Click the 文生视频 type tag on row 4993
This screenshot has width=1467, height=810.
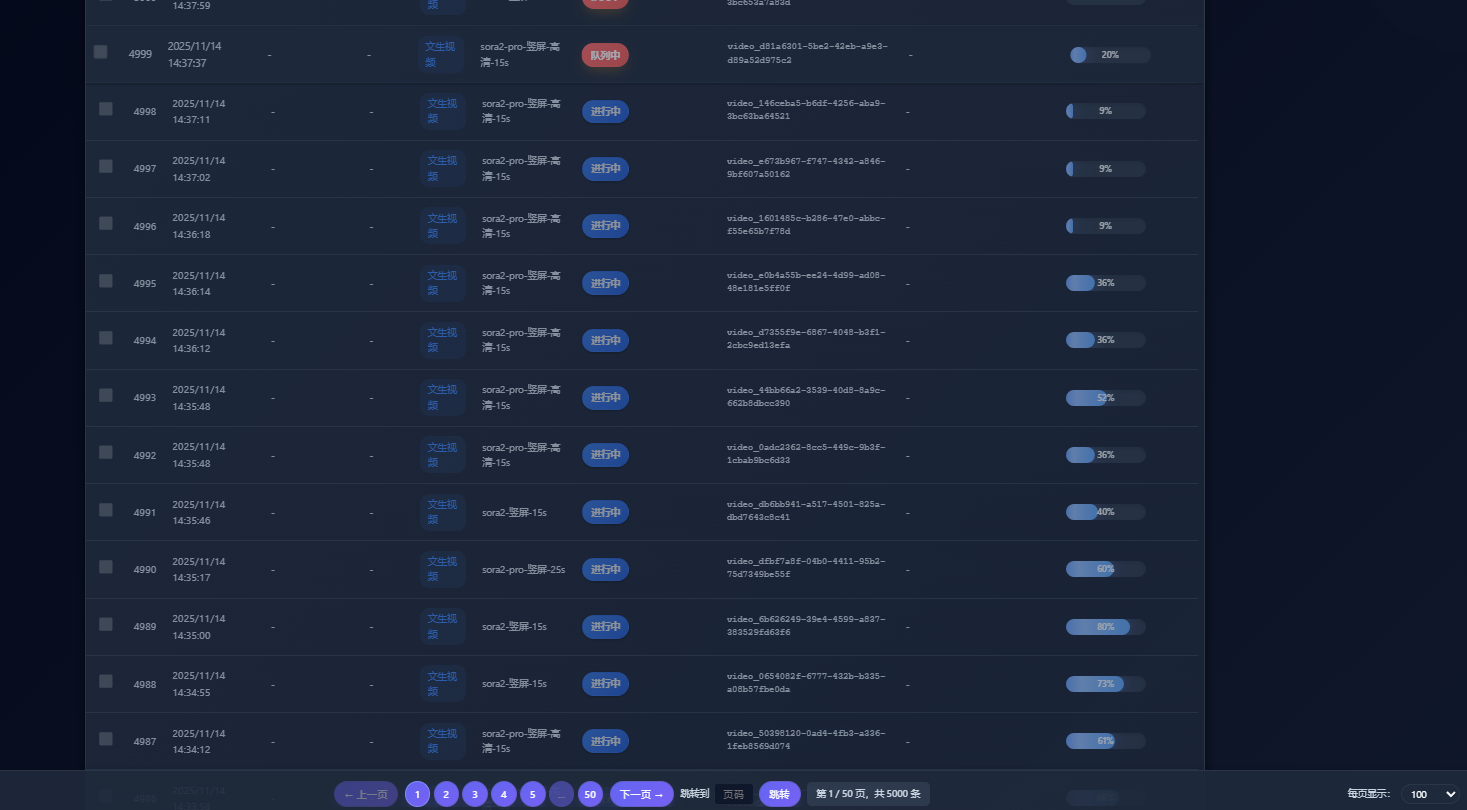[442, 398]
